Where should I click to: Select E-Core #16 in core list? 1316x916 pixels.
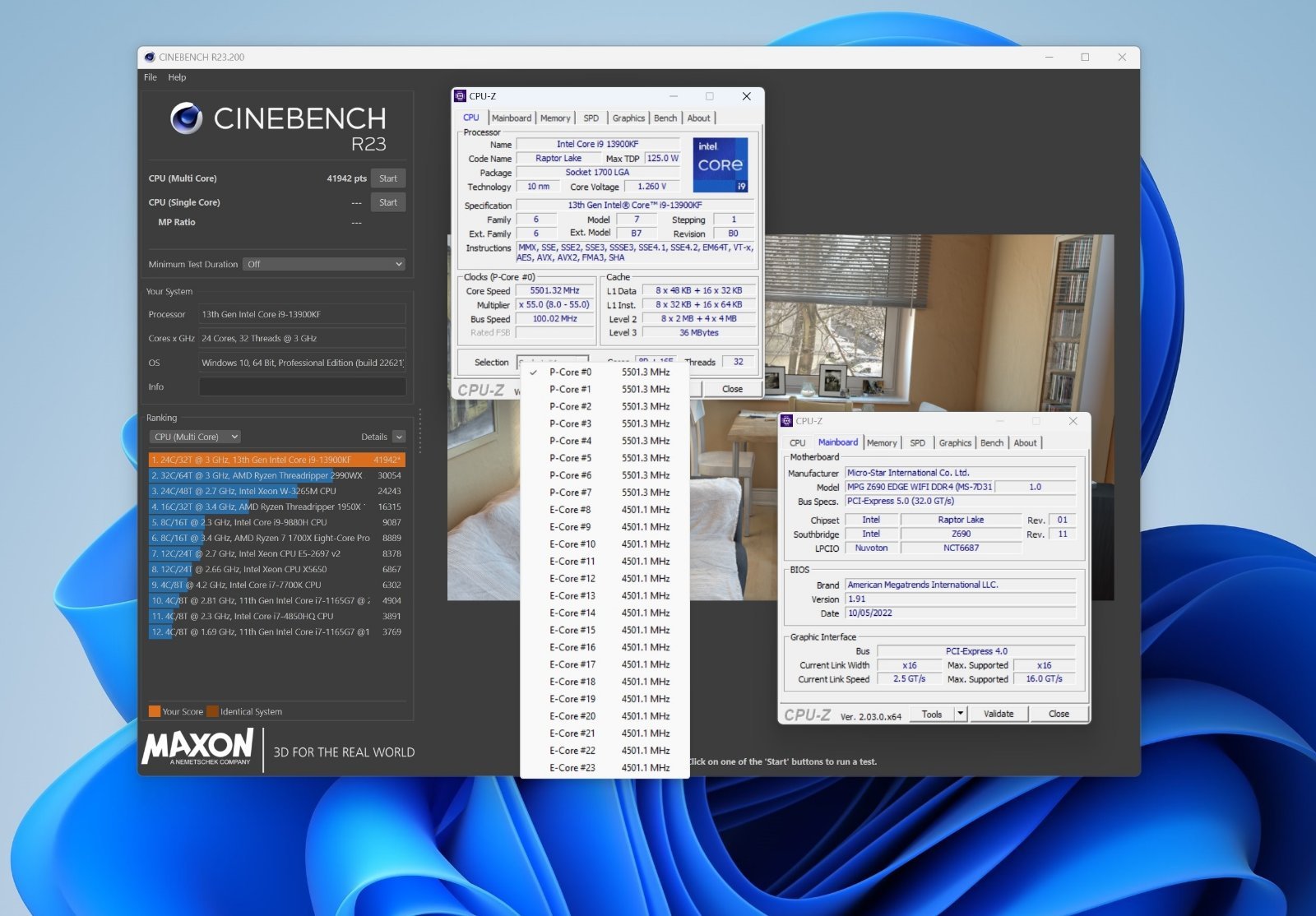coord(605,647)
